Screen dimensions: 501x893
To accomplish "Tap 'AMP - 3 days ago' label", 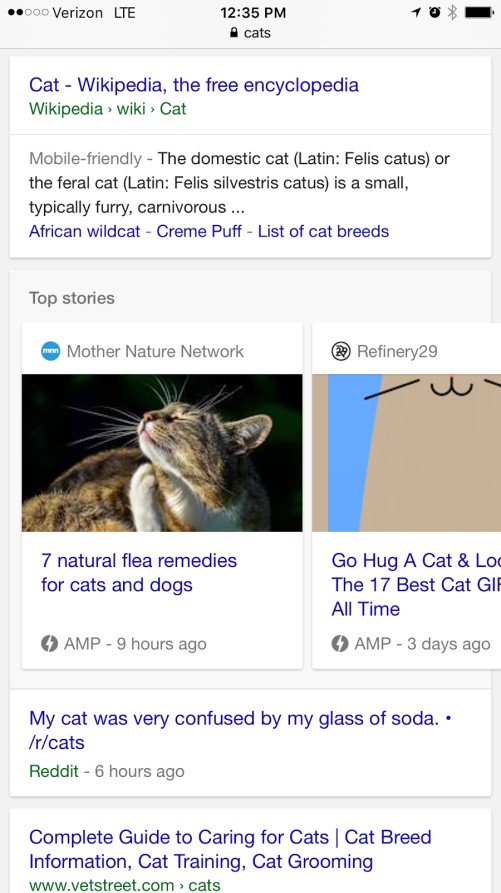I will (x=422, y=644).
